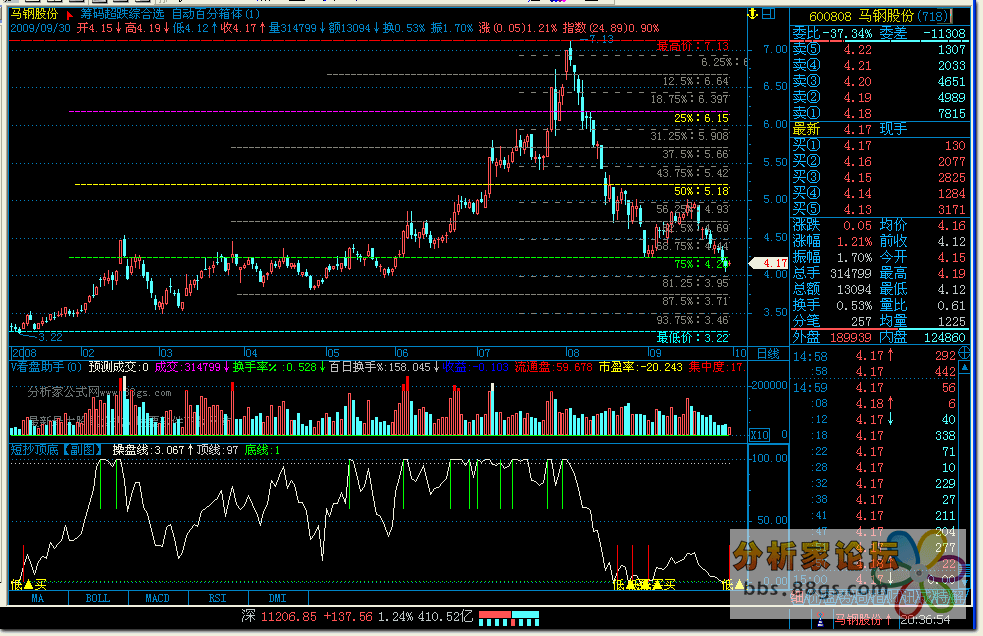Click the yellow anchor icon above chart
Image resolution: width=983 pixels, height=636 pixels.
pos(753,13)
